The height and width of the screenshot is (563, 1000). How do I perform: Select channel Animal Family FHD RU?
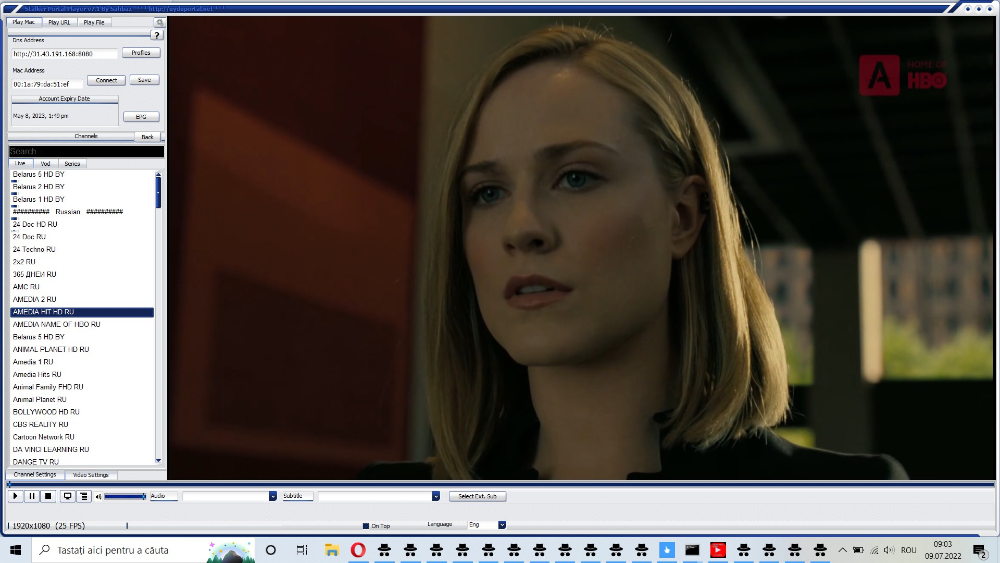pos(48,387)
